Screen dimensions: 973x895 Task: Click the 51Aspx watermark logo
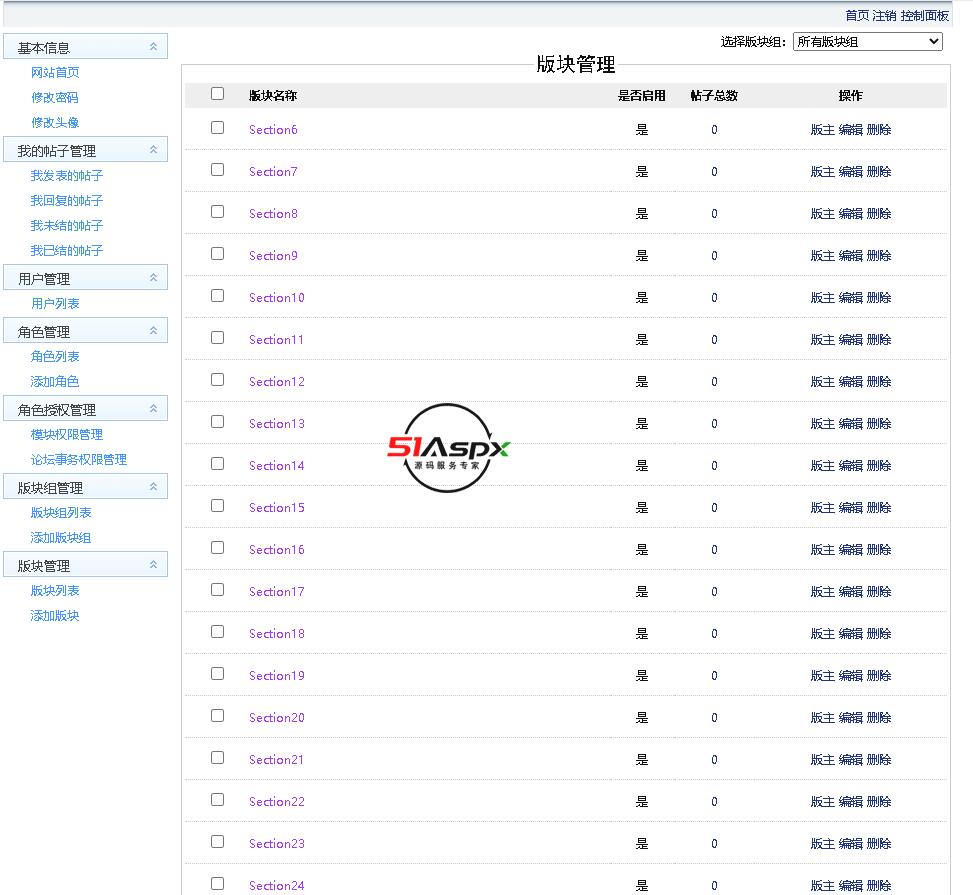pyautogui.click(x=448, y=448)
